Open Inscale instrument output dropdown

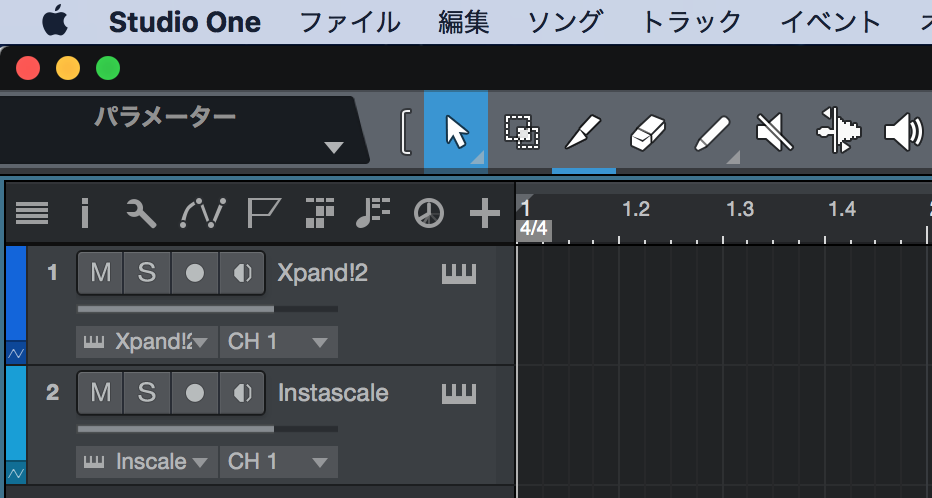tap(147, 462)
